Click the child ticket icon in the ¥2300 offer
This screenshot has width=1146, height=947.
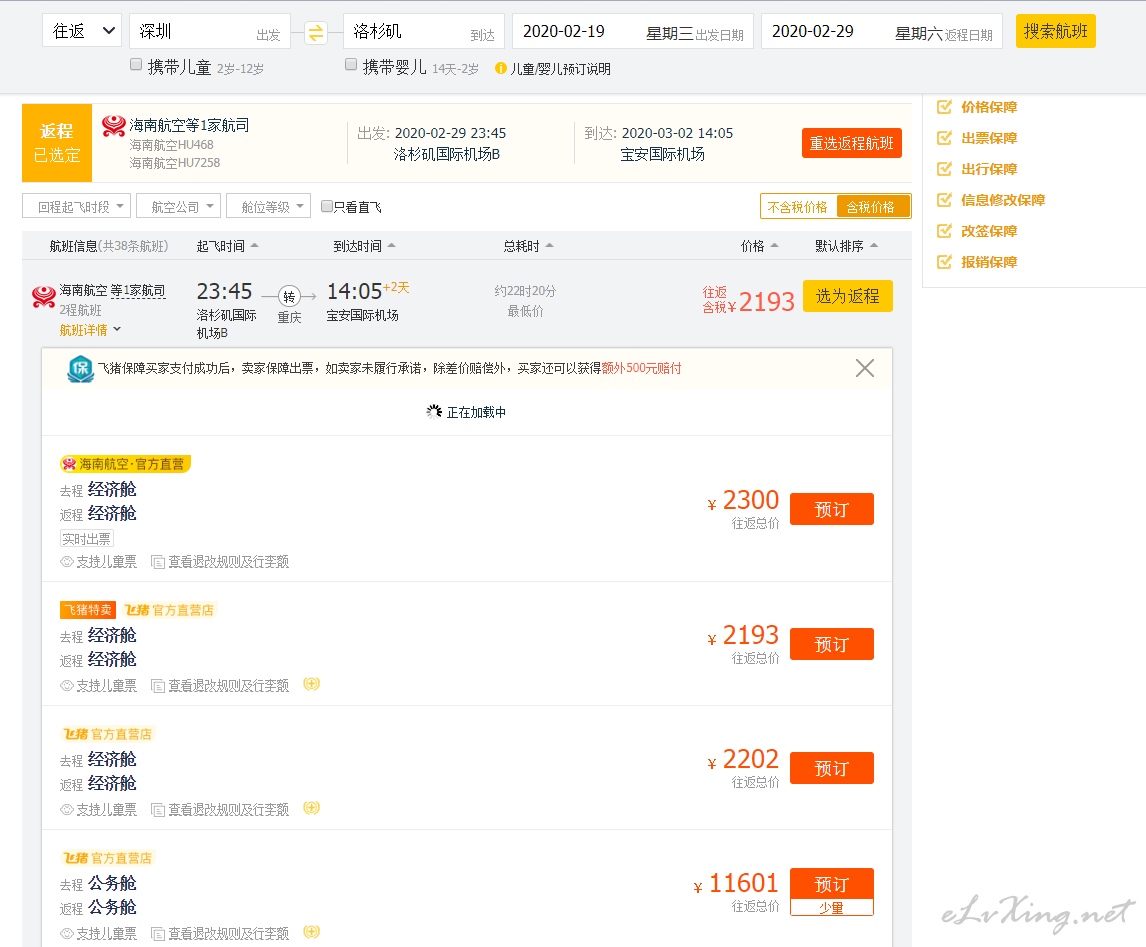[67, 562]
